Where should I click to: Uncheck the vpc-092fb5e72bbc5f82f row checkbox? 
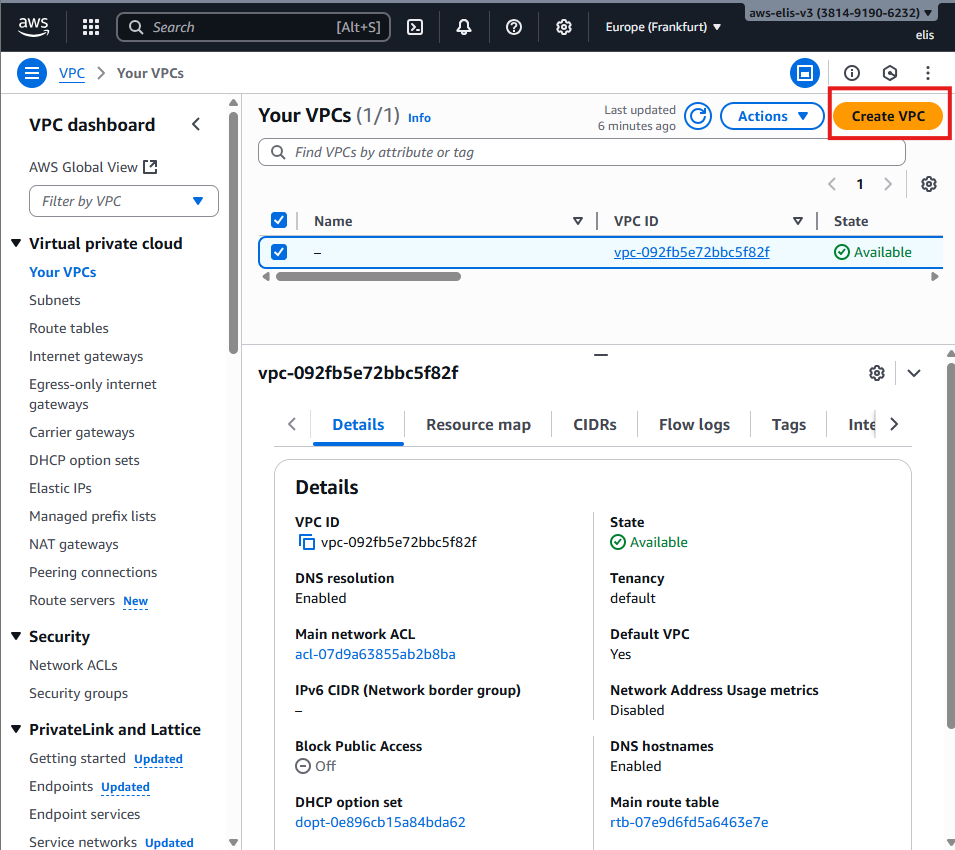point(279,252)
